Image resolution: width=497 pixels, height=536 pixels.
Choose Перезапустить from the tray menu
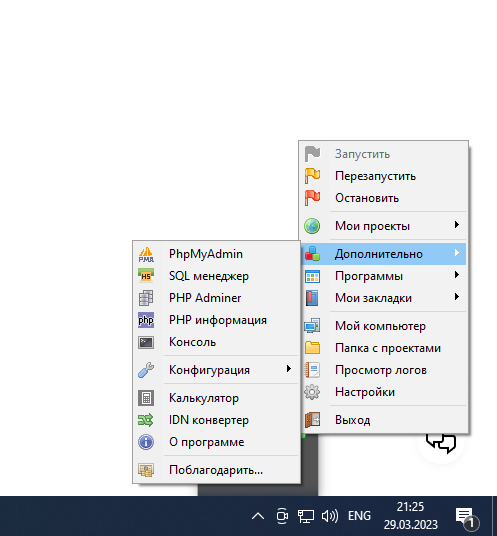(384, 176)
